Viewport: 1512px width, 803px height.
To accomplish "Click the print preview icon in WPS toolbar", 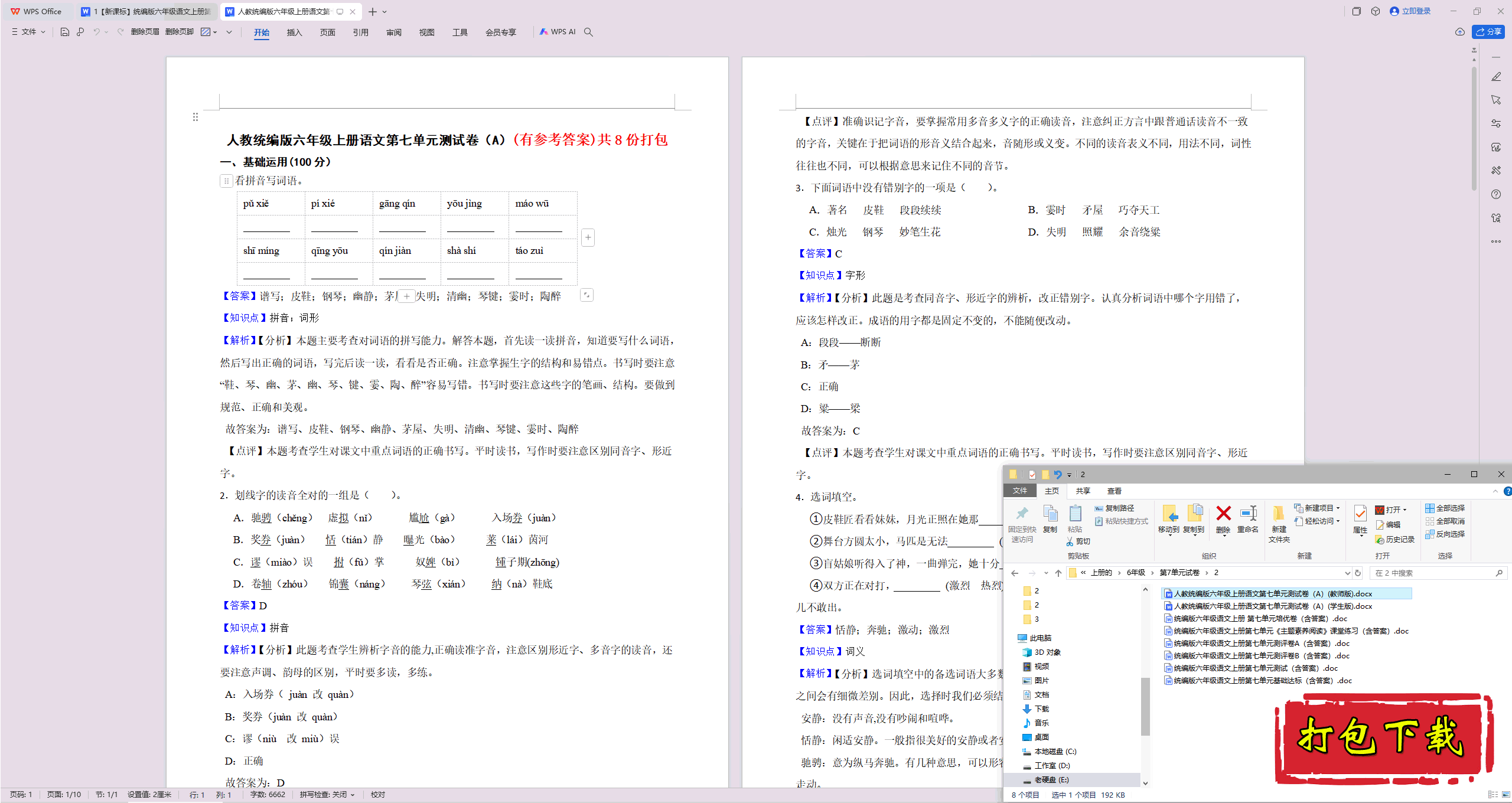I will pos(80,32).
